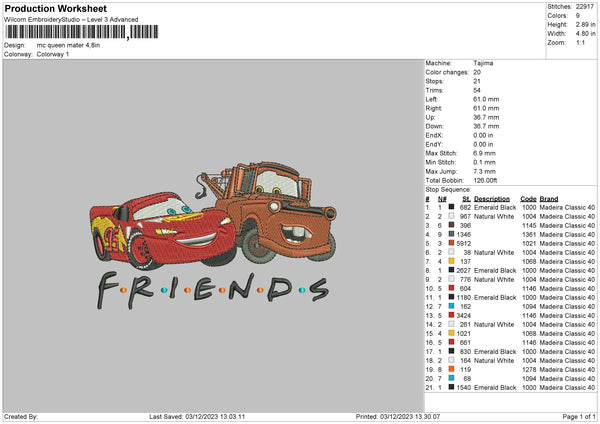This screenshot has height=424, width=600.
Task: Click stitch count 2627 in stop 8
Action: pos(464,271)
